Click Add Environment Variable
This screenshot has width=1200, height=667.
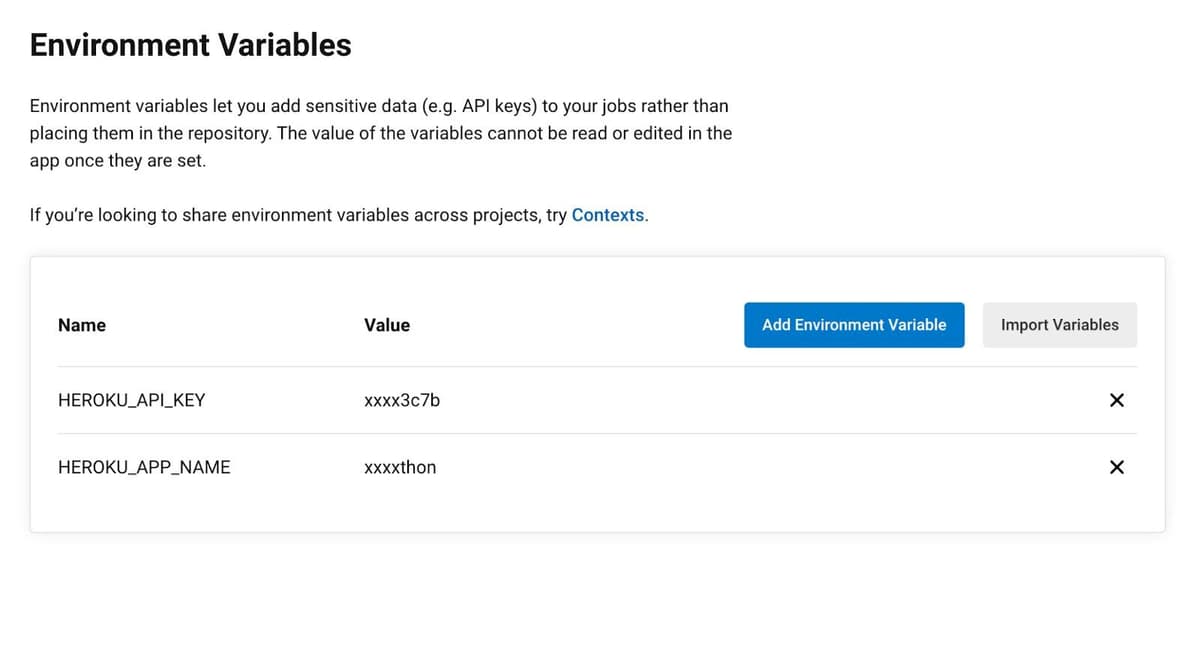click(854, 325)
